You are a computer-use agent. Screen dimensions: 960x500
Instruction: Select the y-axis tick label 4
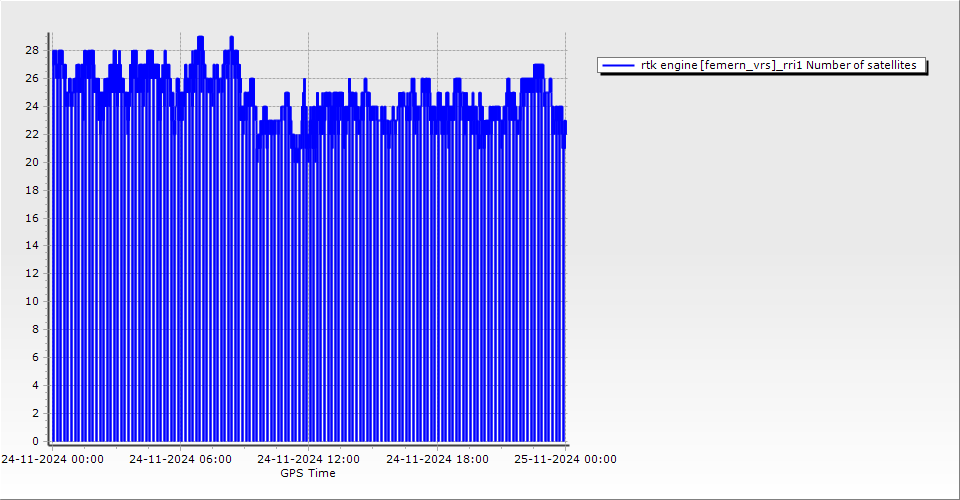pos(35,385)
